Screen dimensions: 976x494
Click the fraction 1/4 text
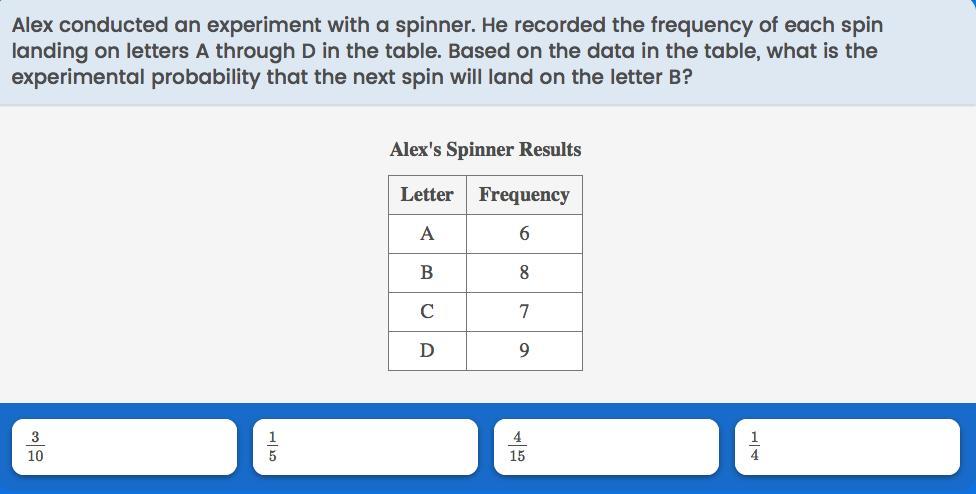[754, 447]
